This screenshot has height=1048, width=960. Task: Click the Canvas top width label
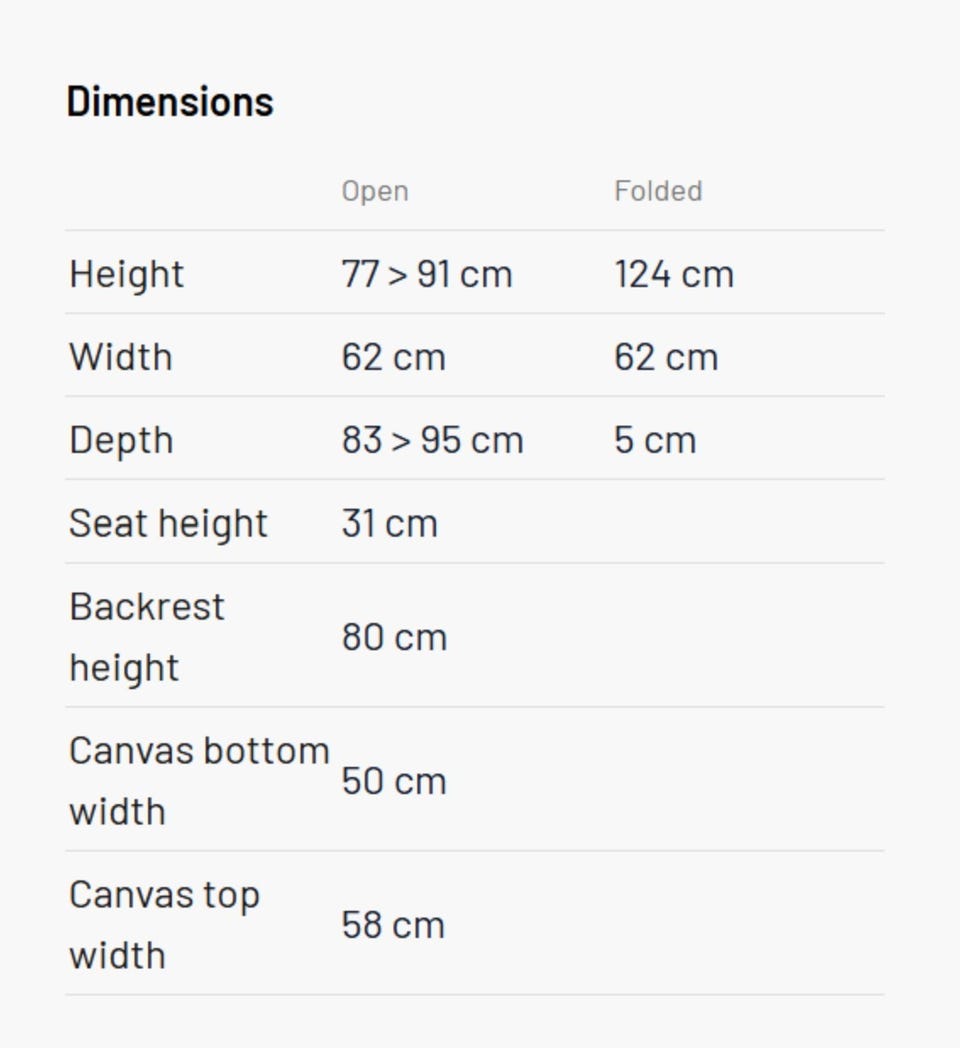[x=164, y=924]
